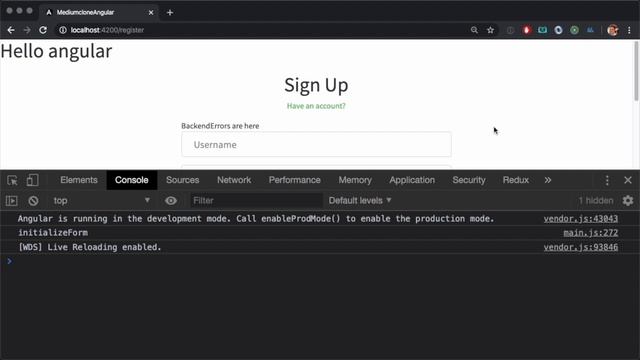Image resolution: width=640 pixels, height=360 pixels.
Task: Create a live expression with eye icon
Action: pos(171,200)
